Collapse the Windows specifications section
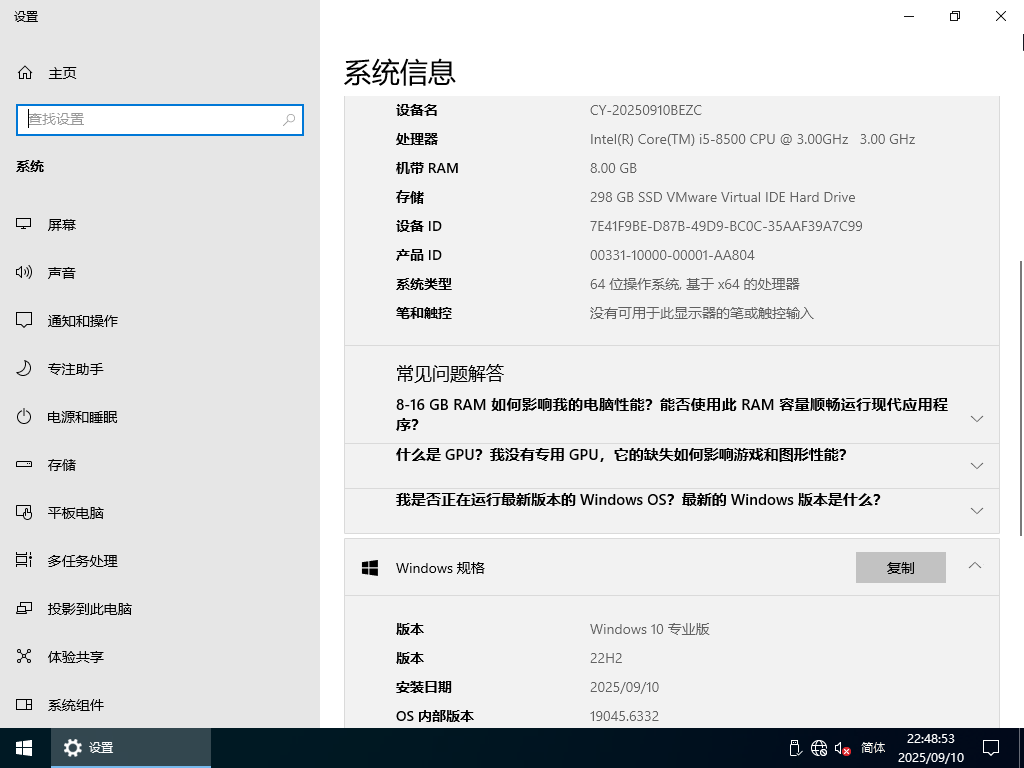This screenshot has height=768, width=1024. [x=975, y=566]
